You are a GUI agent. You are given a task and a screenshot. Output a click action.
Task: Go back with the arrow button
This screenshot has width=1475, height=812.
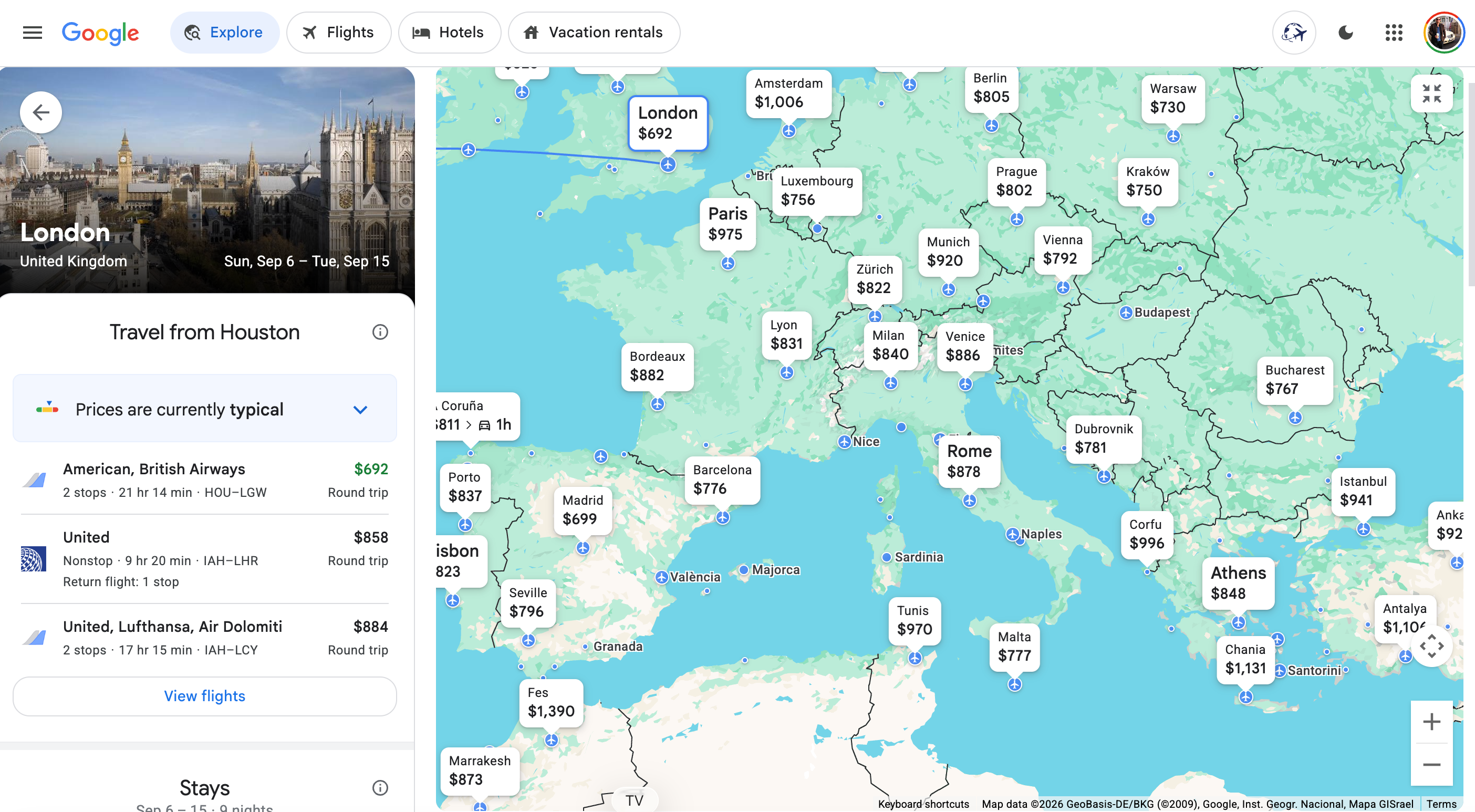pyautogui.click(x=40, y=112)
